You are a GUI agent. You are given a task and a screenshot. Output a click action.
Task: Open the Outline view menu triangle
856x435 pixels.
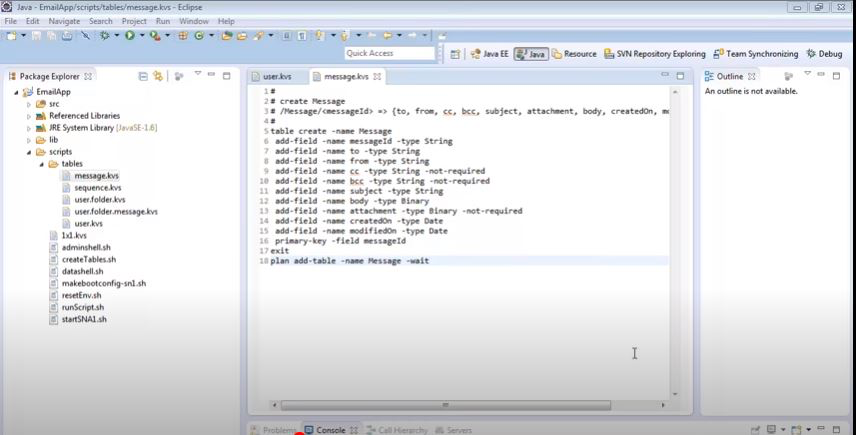(807, 74)
